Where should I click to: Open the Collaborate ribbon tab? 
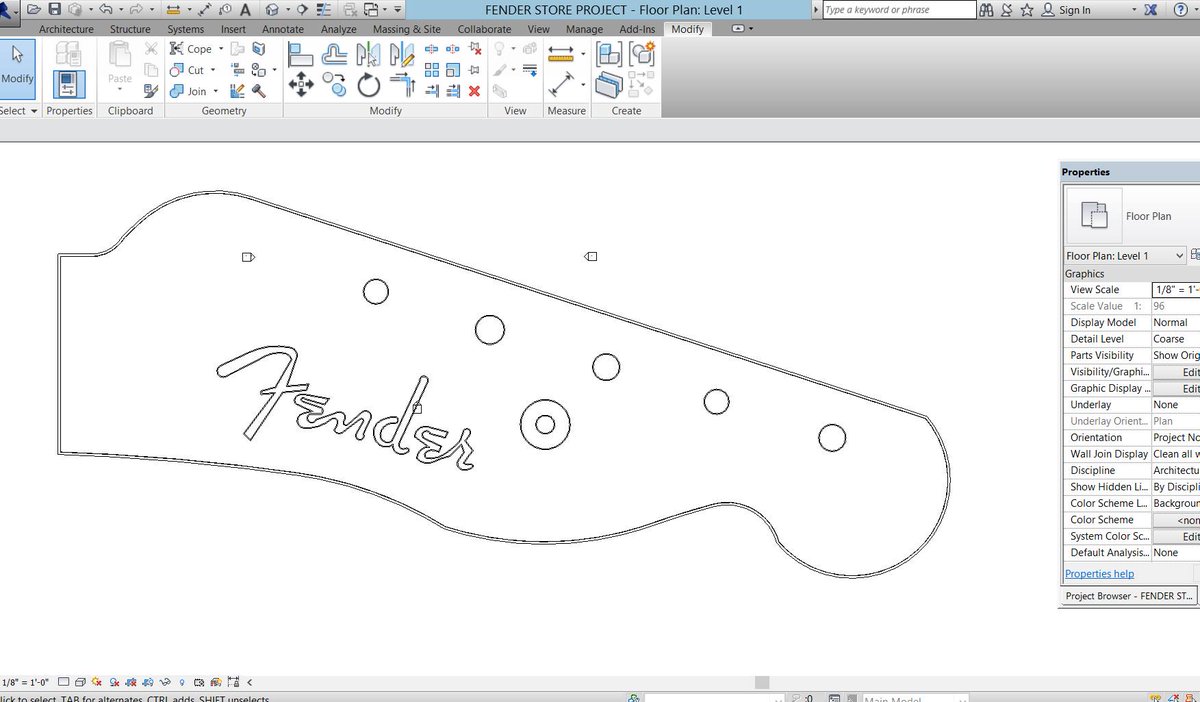click(x=484, y=29)
